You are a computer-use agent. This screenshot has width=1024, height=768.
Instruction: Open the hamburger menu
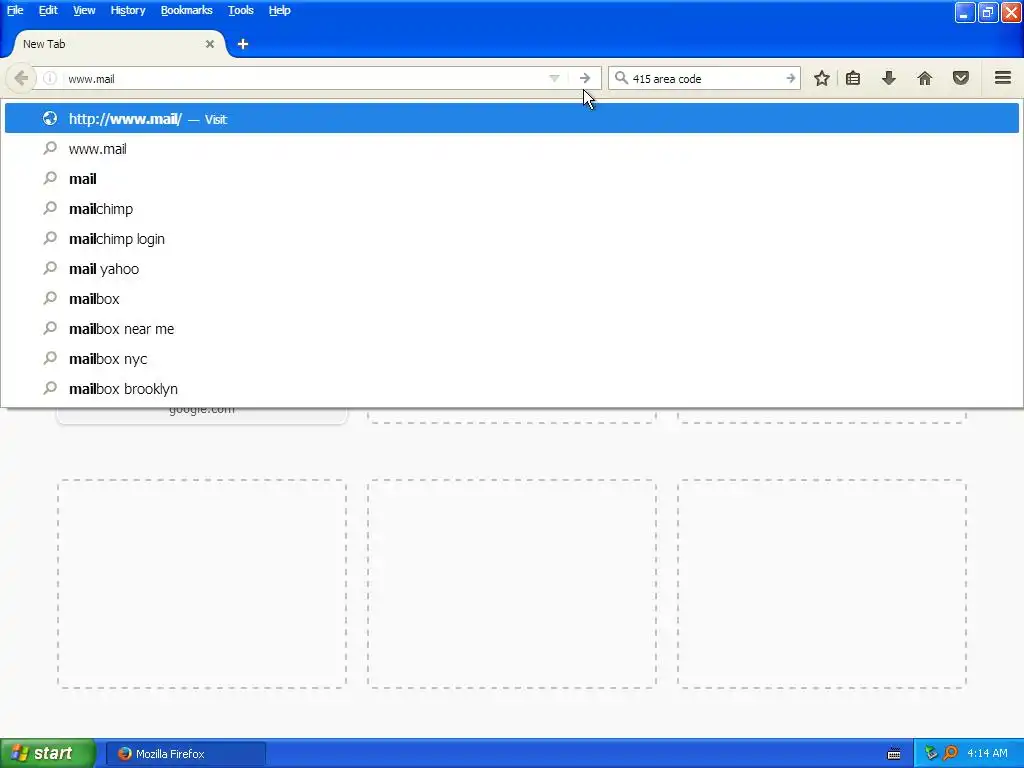tap(1003, 78)
